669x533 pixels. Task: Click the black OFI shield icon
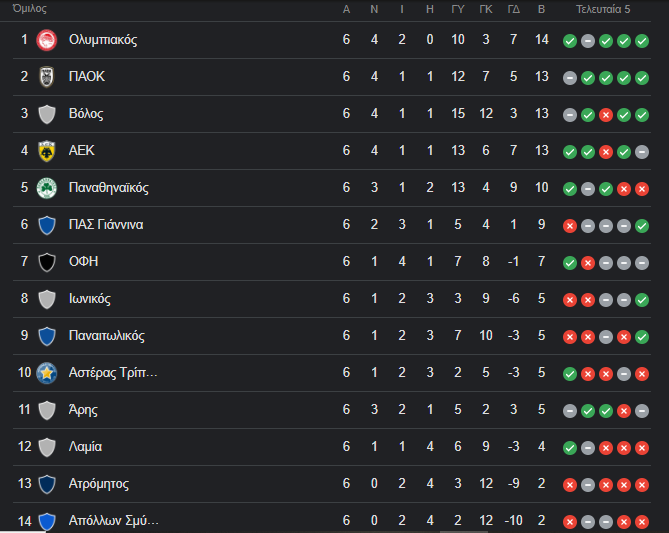pos(46,262)
